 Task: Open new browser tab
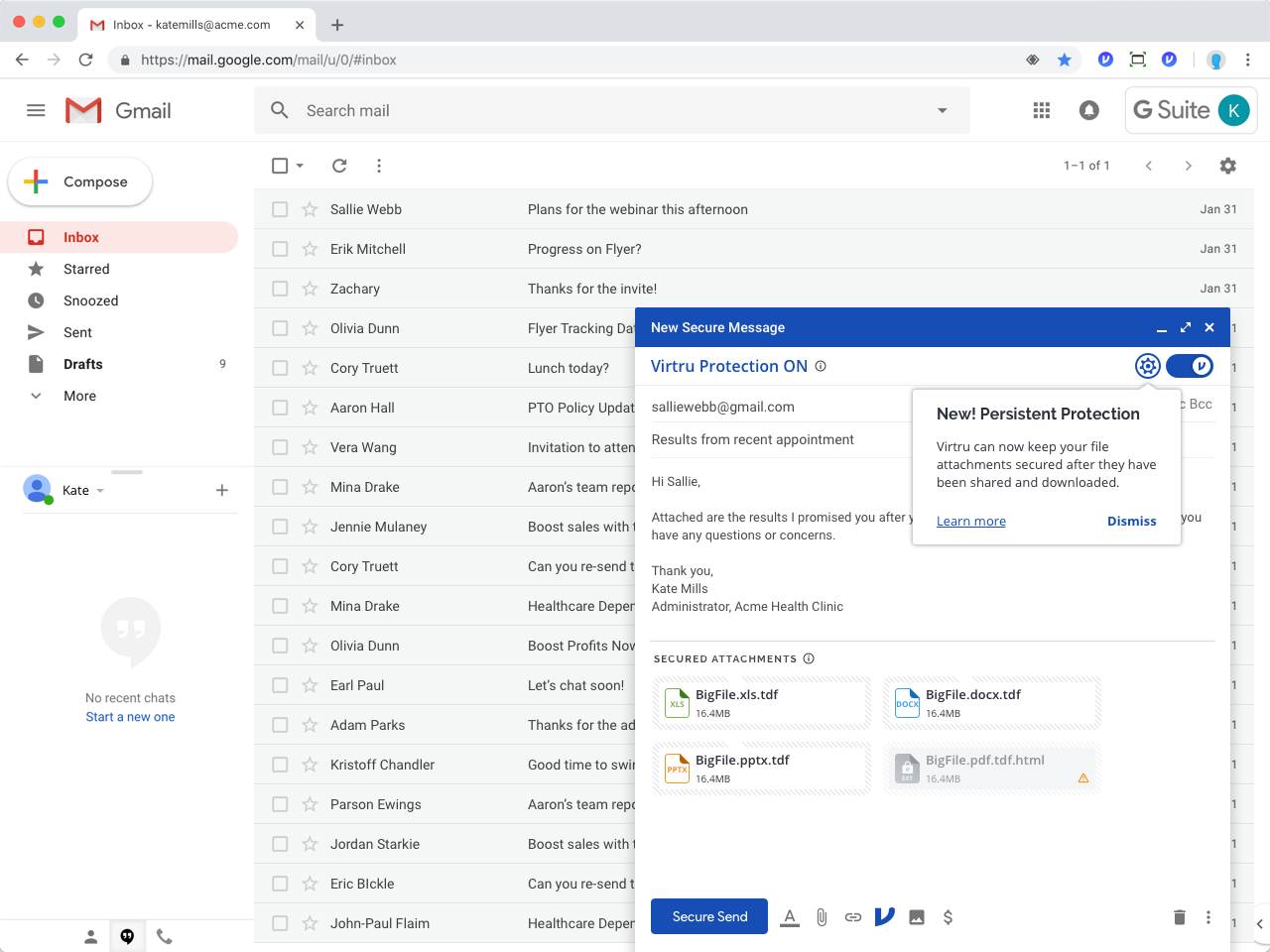pyautogui.click(x=337, y=25)
